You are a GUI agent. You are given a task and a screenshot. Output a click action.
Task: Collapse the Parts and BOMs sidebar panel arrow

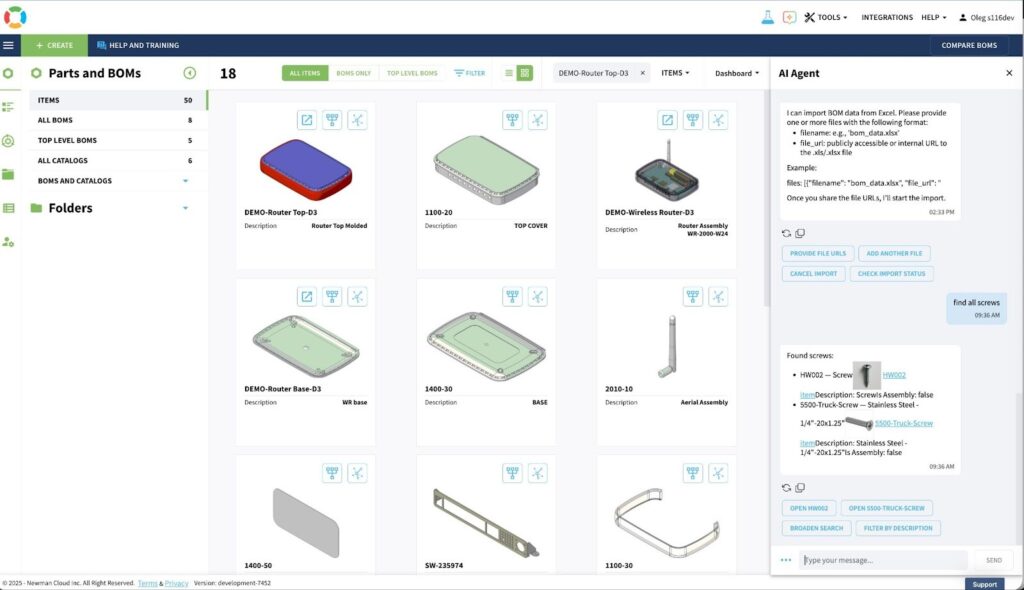[x=190, y=73]
